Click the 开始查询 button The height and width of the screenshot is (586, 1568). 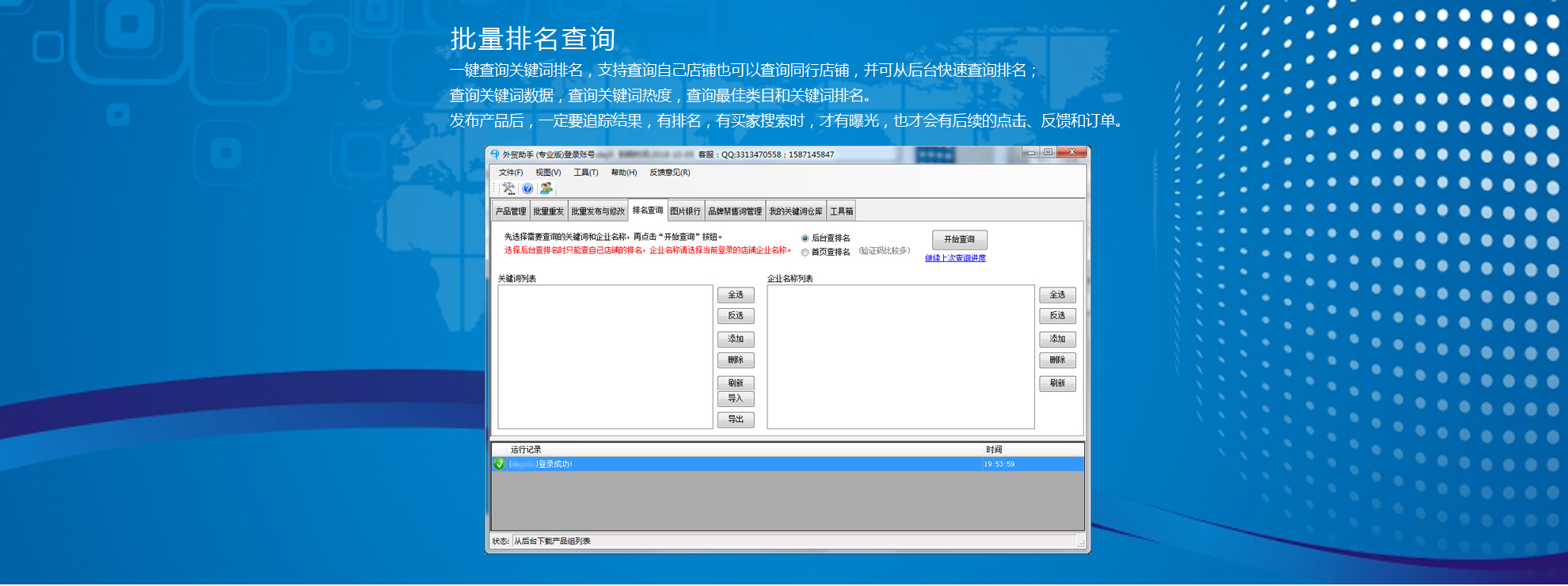960,240
